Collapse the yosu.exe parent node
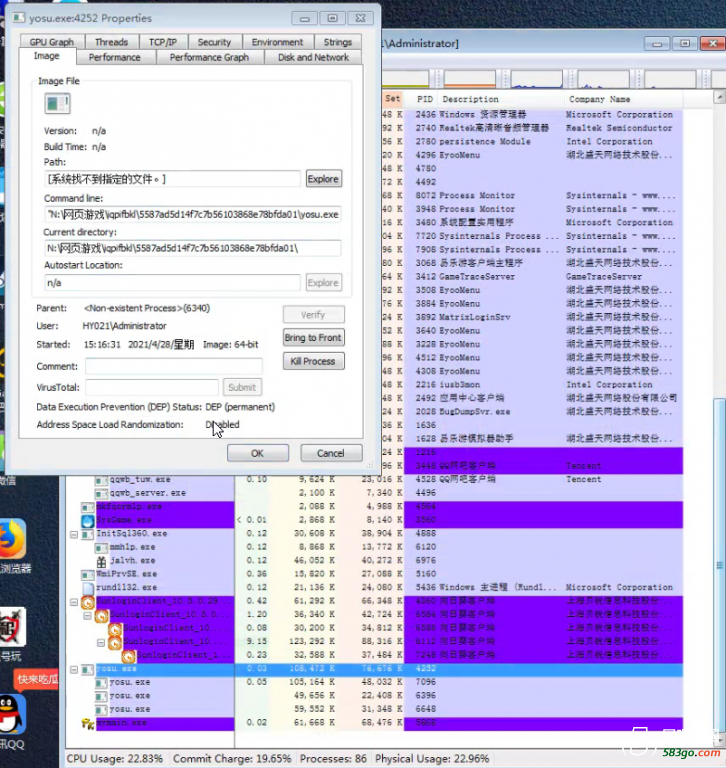 (74, 669)
